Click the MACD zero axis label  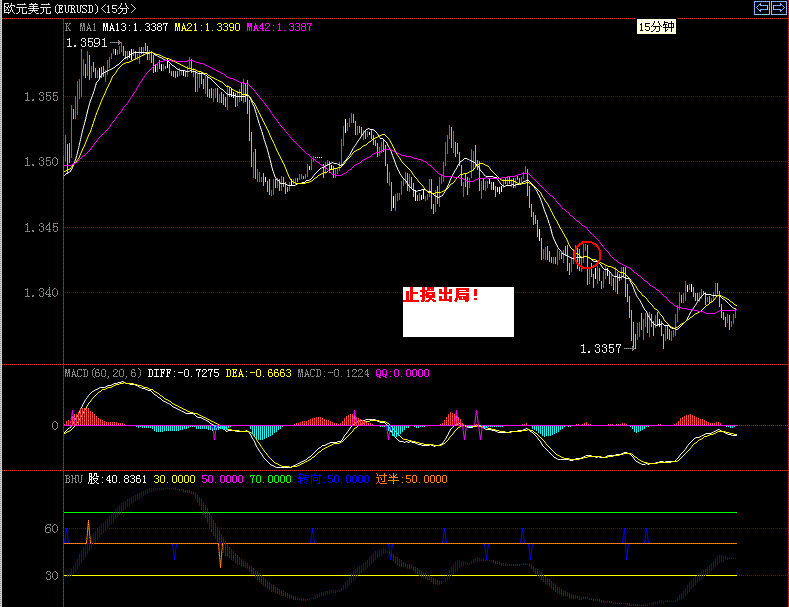[x=55, y=426]
